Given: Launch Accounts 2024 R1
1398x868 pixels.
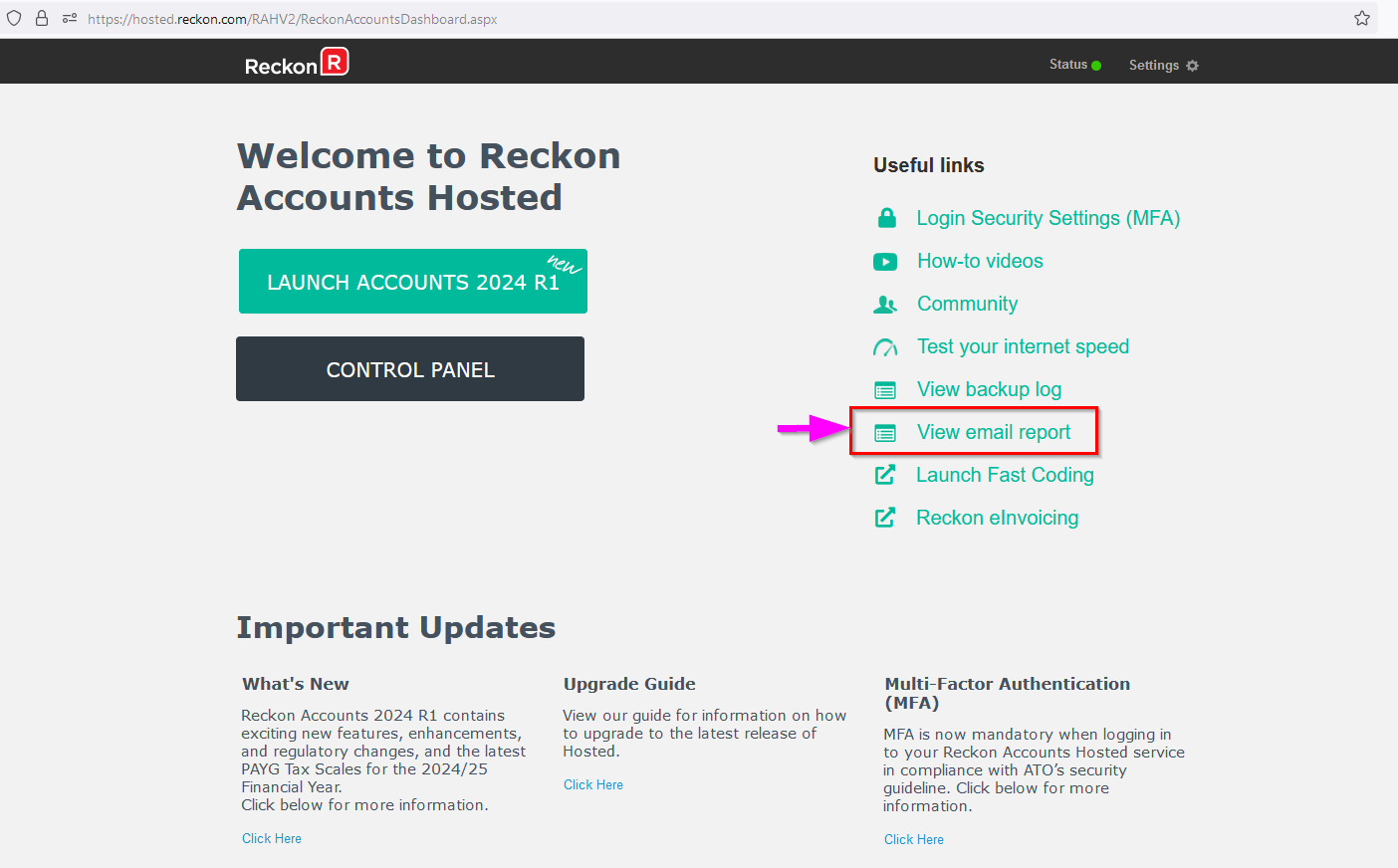Looking at the screenshot, I should tap(413, 282).
